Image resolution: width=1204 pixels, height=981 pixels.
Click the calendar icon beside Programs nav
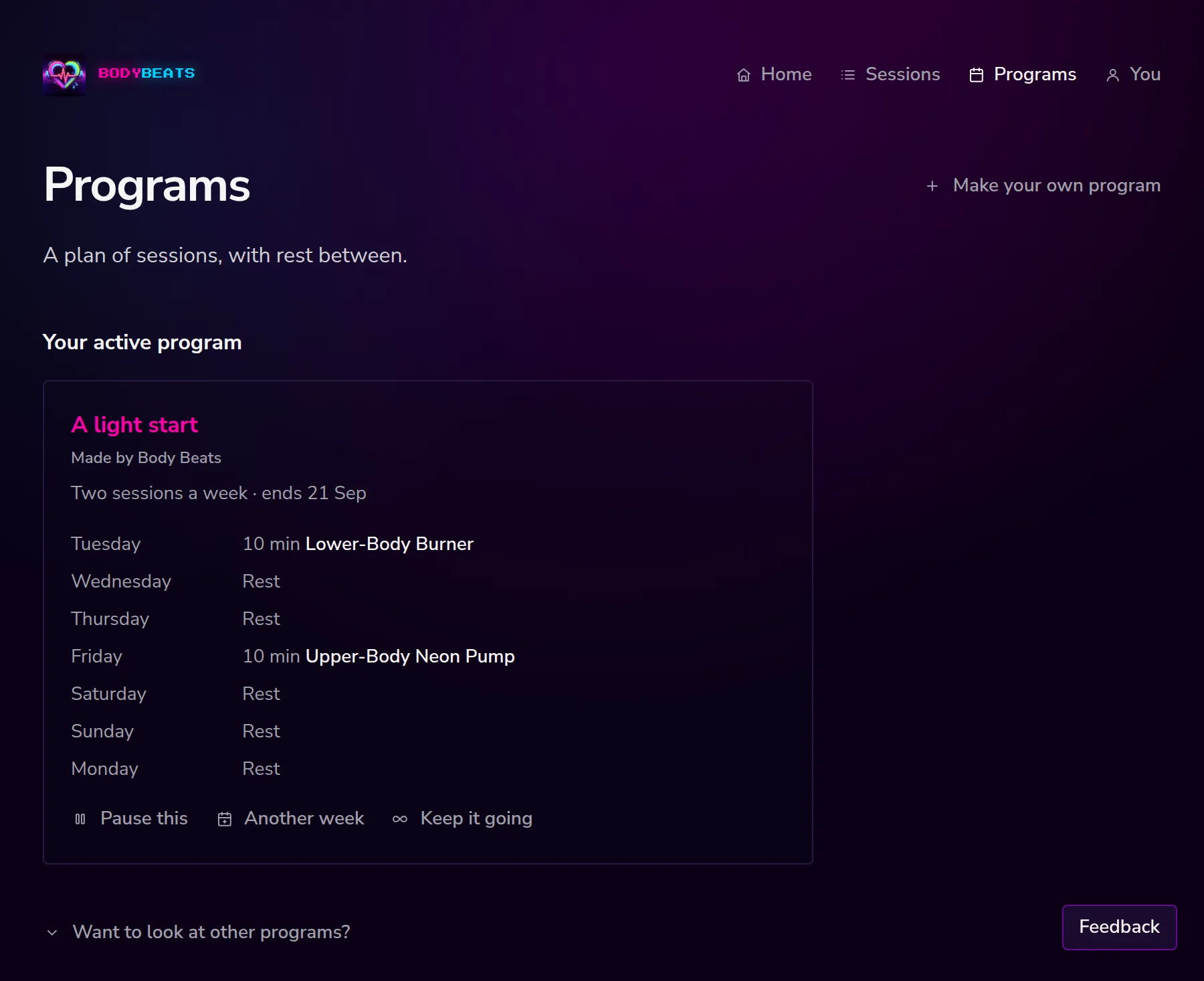click(976, 75)
